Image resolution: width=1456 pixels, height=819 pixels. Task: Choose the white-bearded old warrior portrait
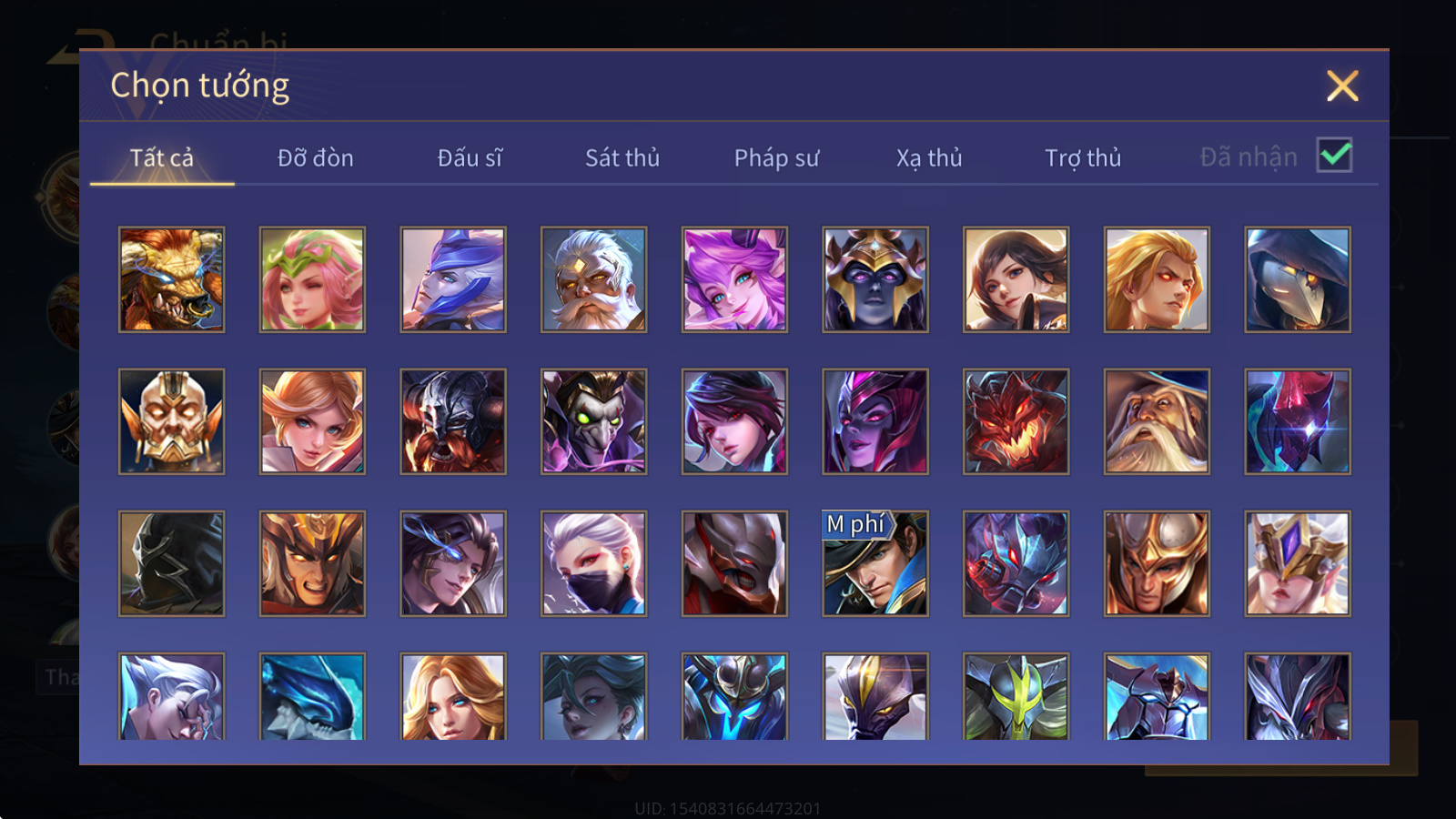click(593, 279)
